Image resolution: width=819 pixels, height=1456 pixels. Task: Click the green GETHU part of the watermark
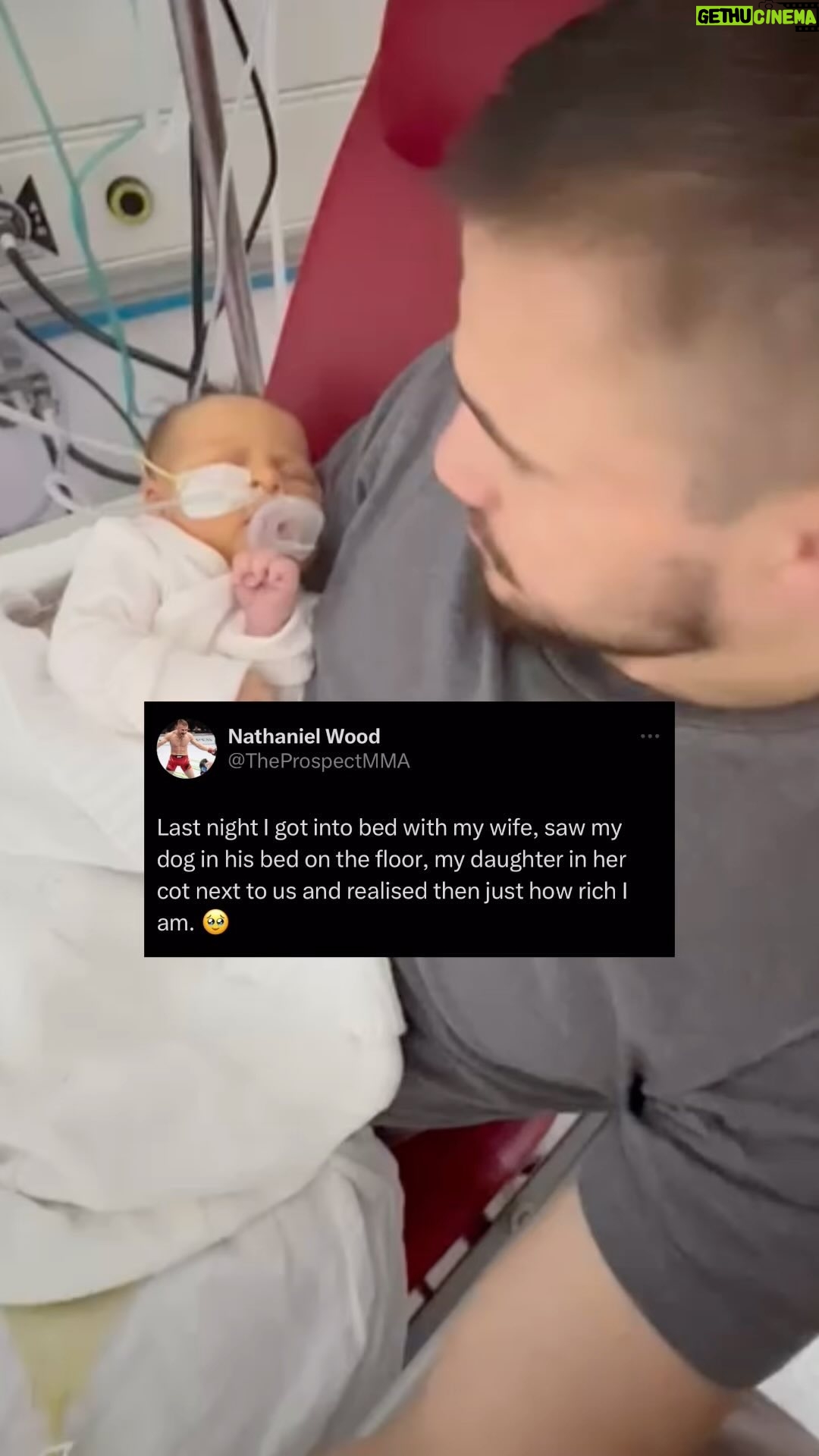723,17
